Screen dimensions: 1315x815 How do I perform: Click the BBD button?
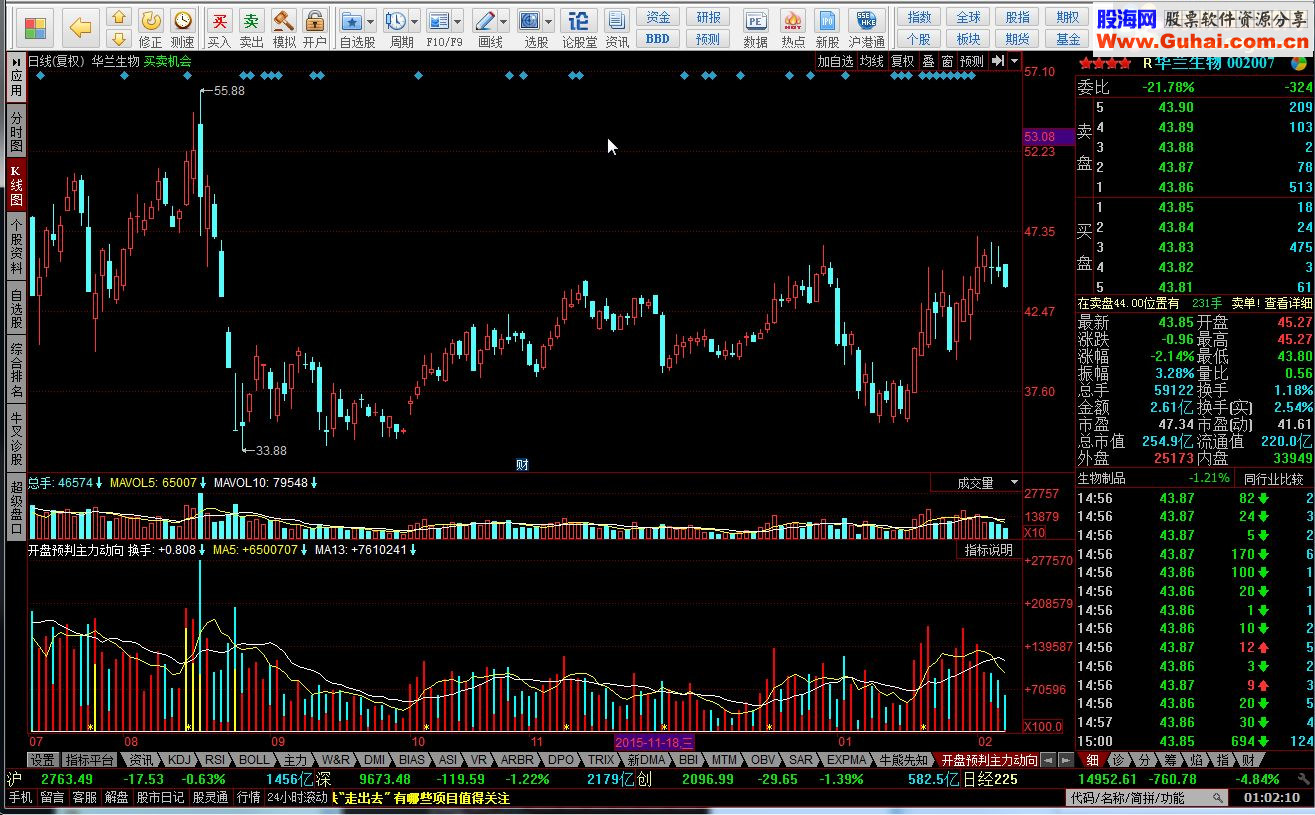point(658,38)
